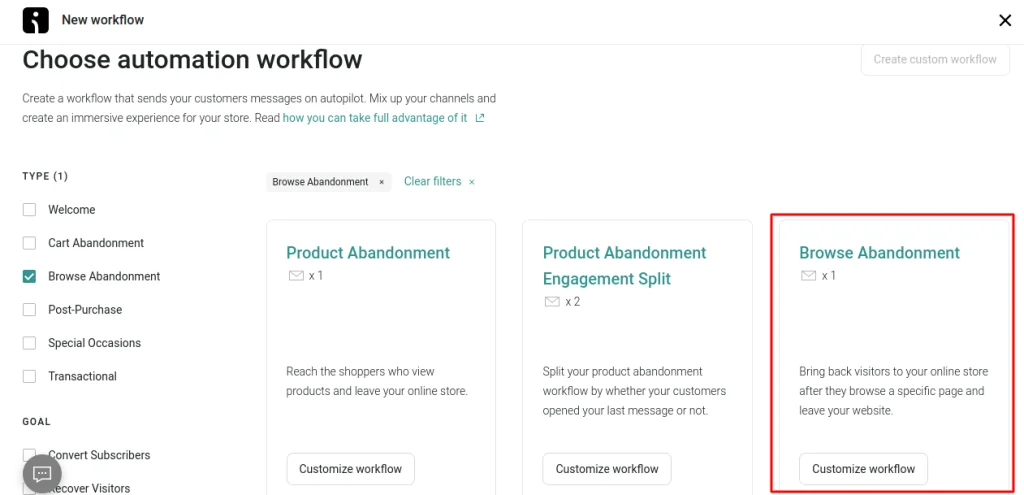
Task: Open 'how you can take full advantage' link
Action: click(x=374, y=118)
